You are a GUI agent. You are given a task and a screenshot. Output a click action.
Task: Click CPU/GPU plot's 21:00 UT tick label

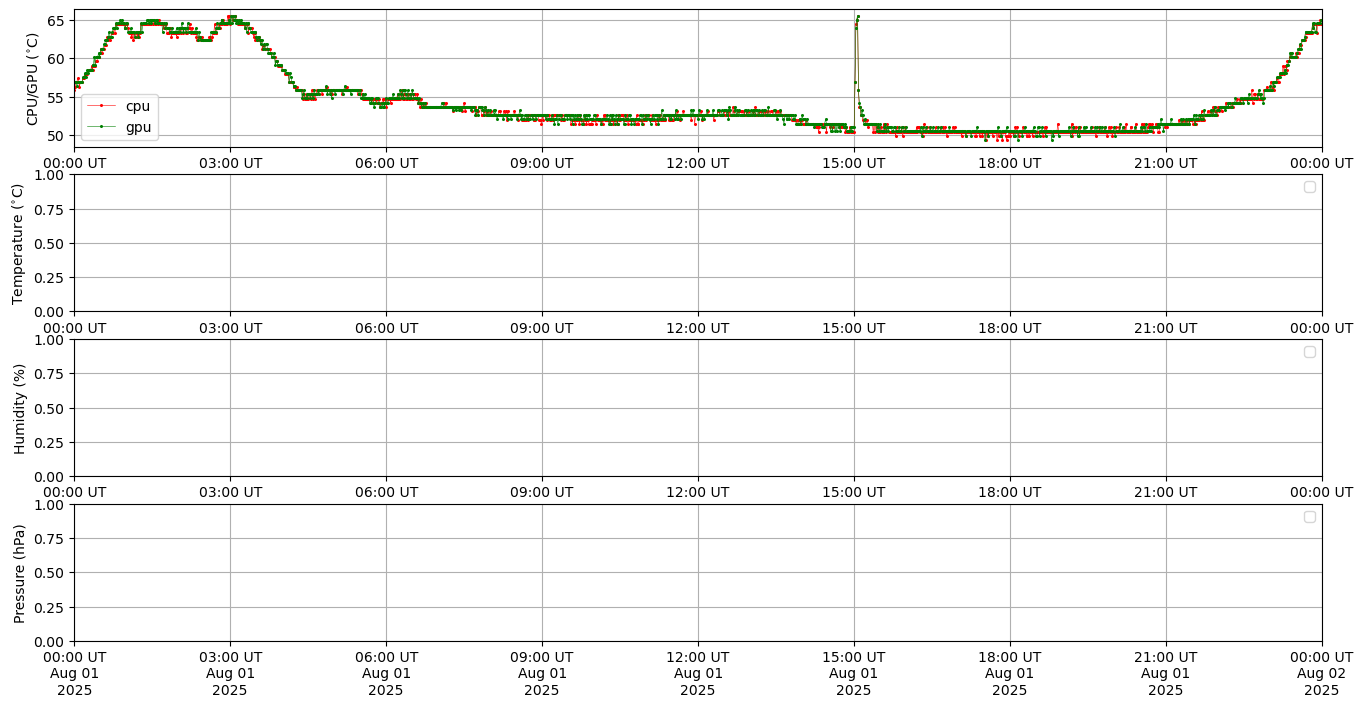point(1166,163)
